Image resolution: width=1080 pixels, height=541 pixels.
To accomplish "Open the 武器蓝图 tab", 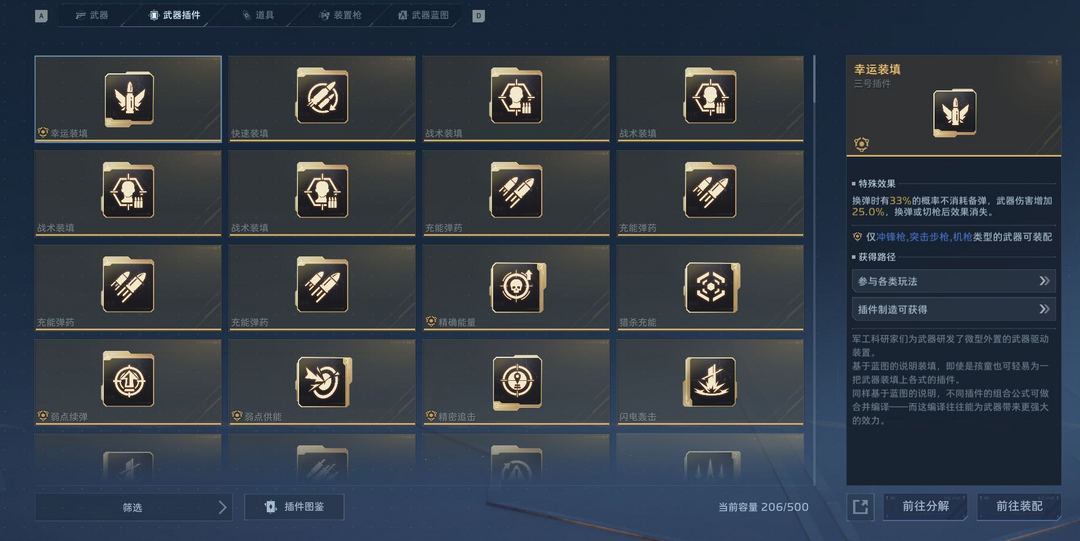I will coord(424,15).
